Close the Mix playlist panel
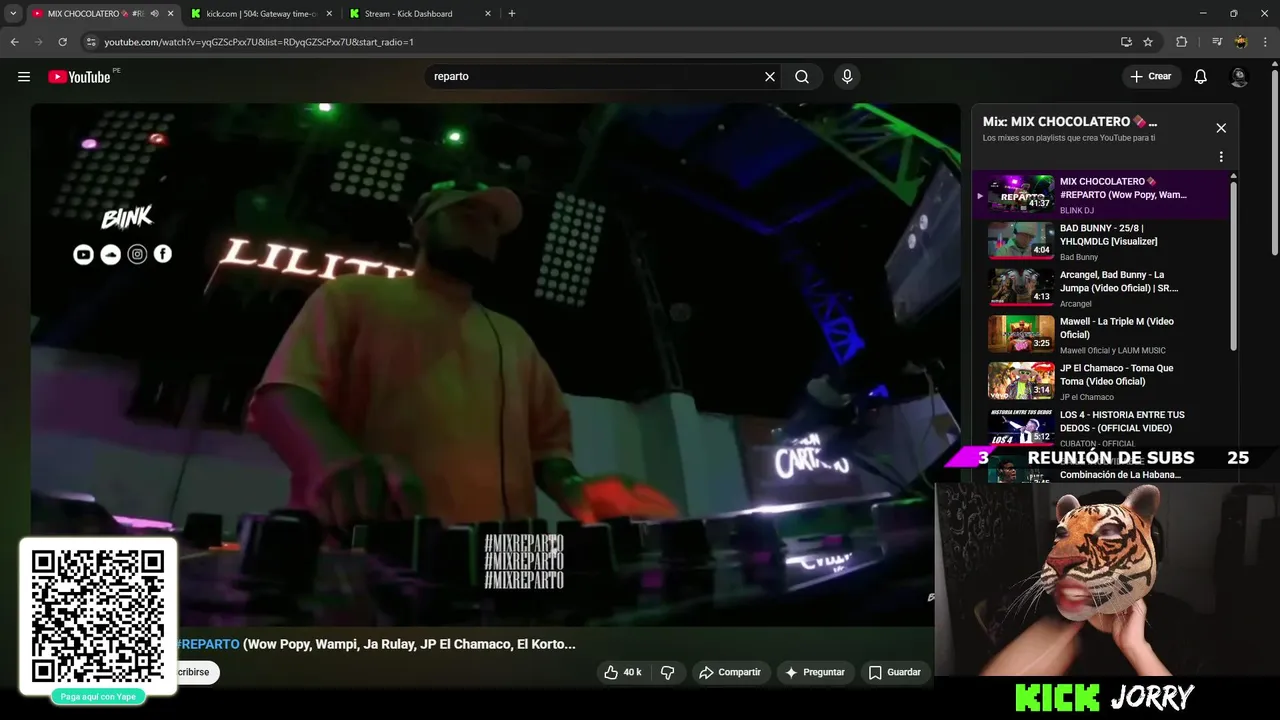 pos(1221,128)
